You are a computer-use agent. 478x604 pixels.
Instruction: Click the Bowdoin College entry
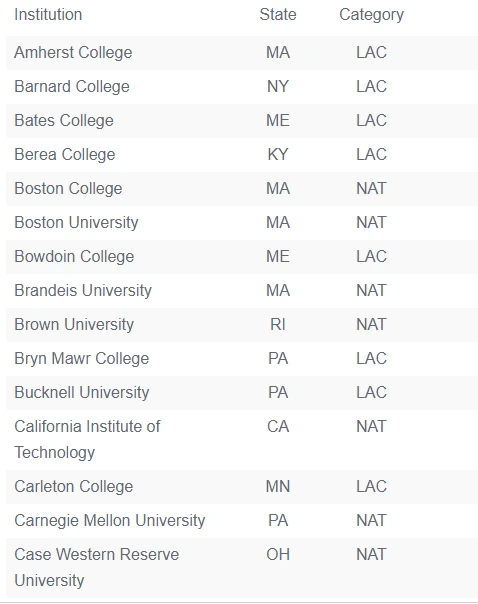(x=74, y=257)
